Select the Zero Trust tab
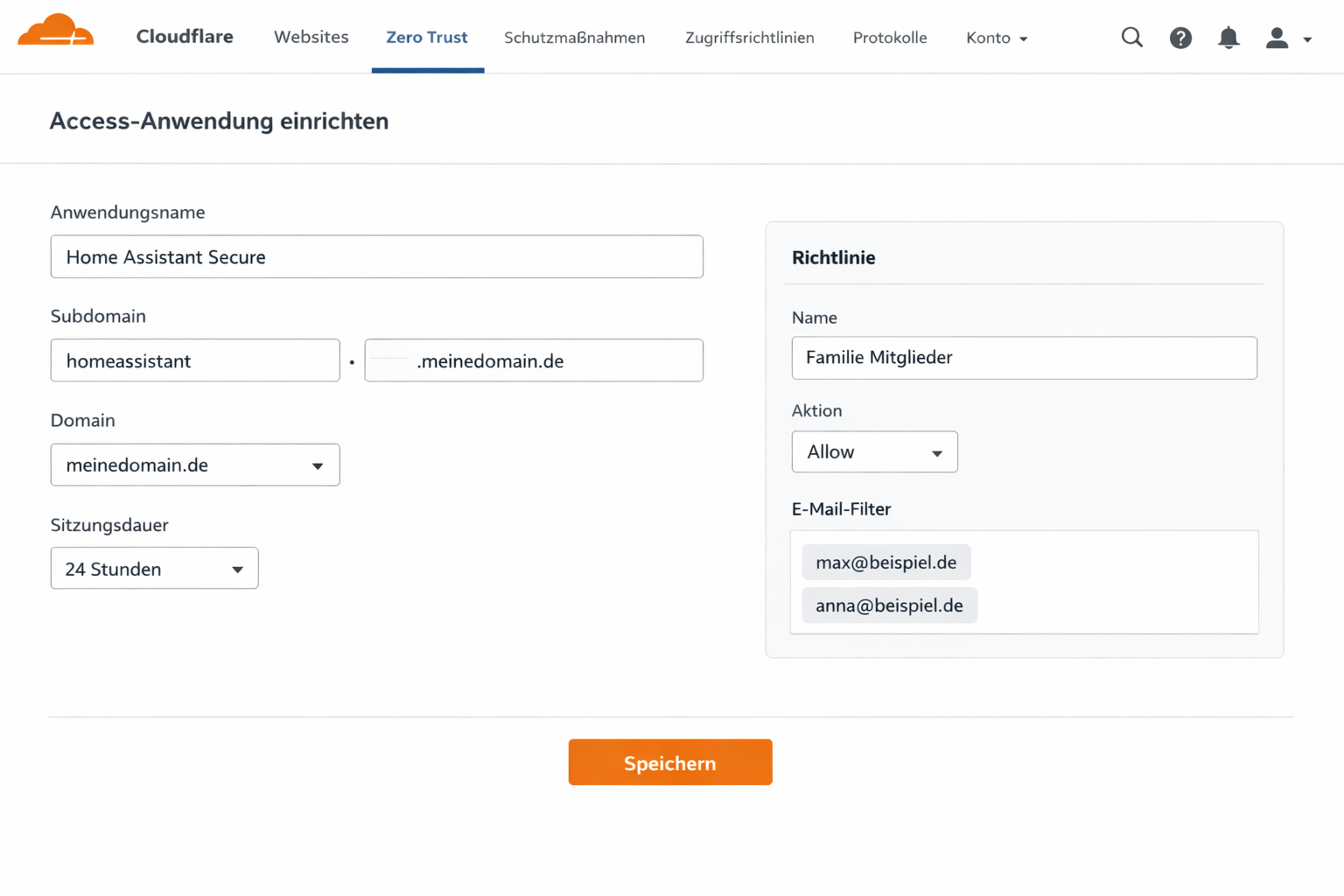The width and height of the screenshot is (1344, 896). coord(427,38)
